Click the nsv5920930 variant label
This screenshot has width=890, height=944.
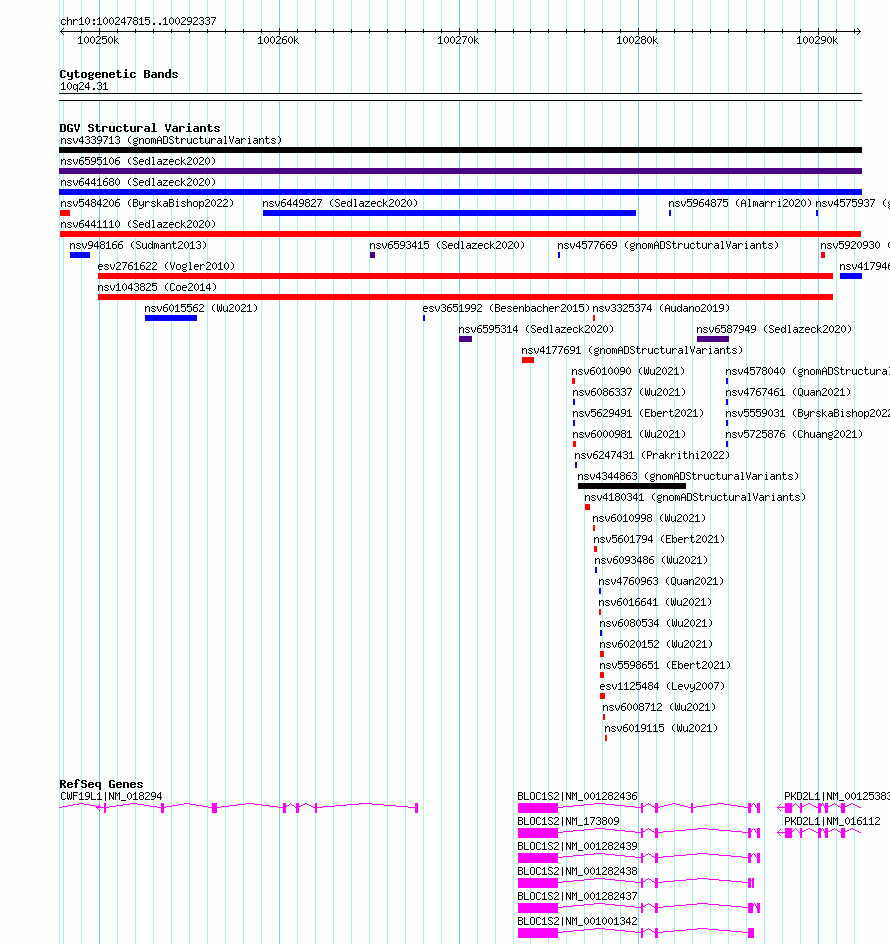(x=854, y=245)
